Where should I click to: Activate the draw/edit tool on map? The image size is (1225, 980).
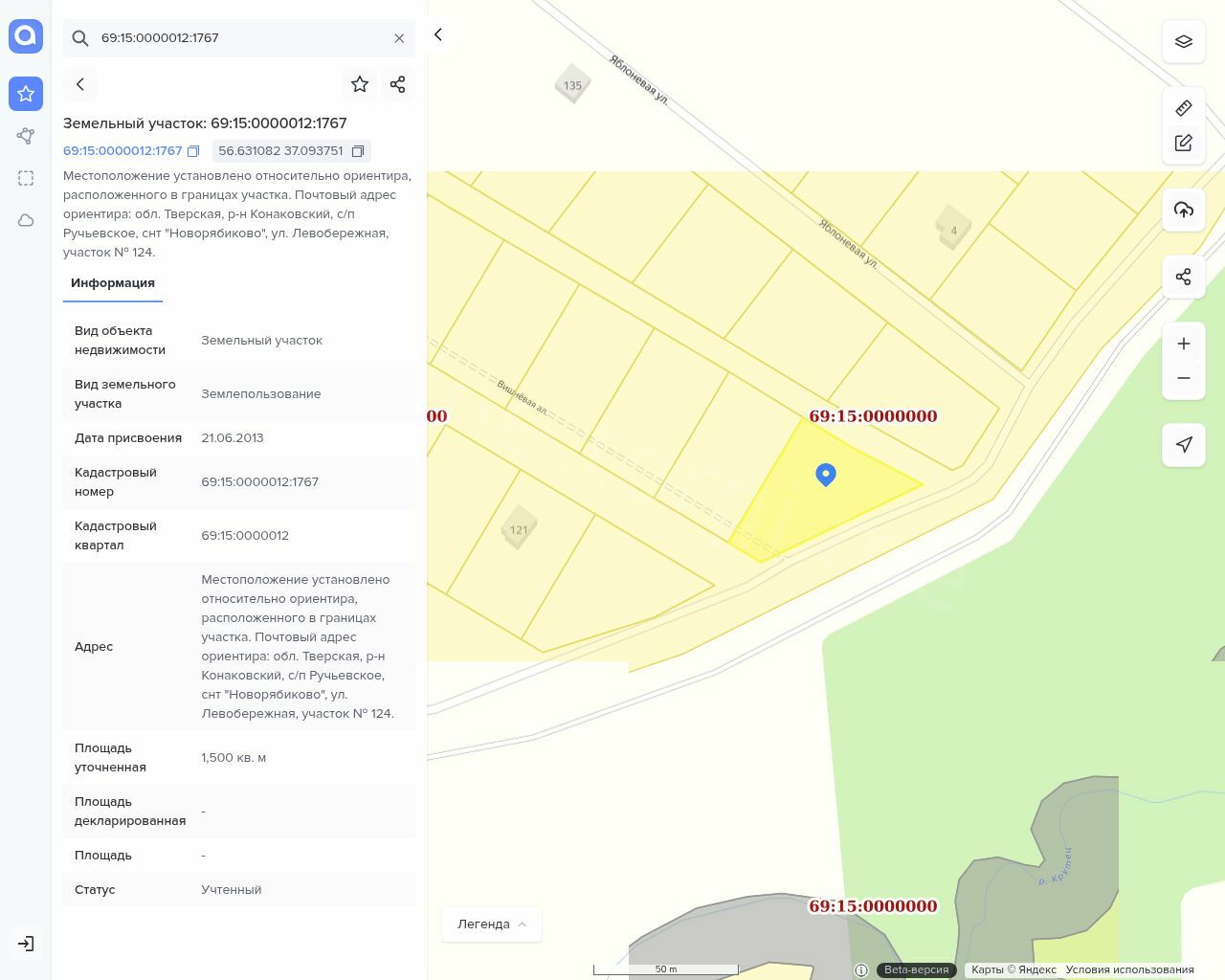tap(1183, 143)
